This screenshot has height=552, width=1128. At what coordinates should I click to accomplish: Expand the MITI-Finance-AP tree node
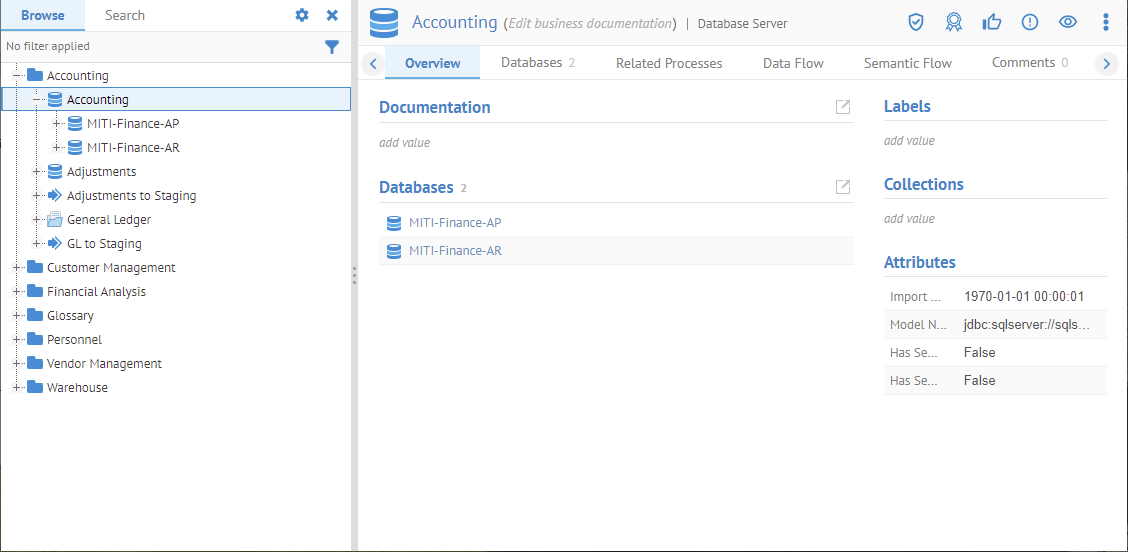pyautogui.click(x=57, y=124)
